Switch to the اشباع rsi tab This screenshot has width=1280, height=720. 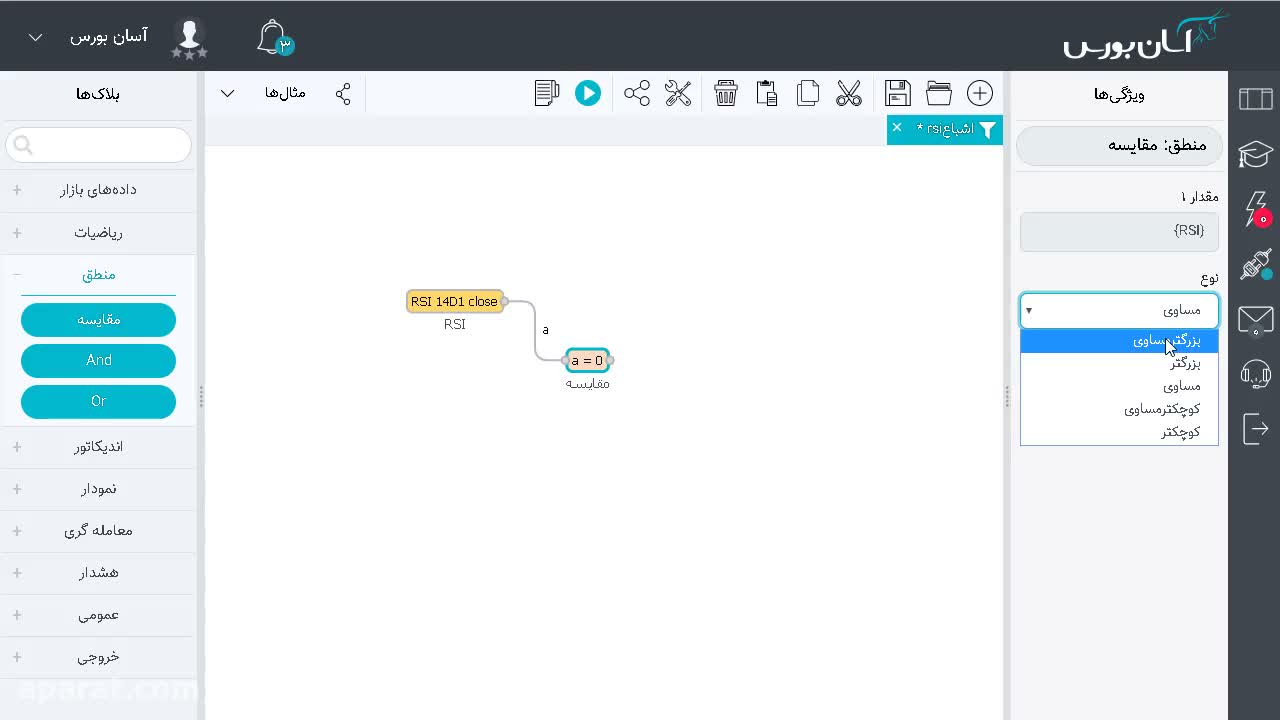[x=946, y=129]
